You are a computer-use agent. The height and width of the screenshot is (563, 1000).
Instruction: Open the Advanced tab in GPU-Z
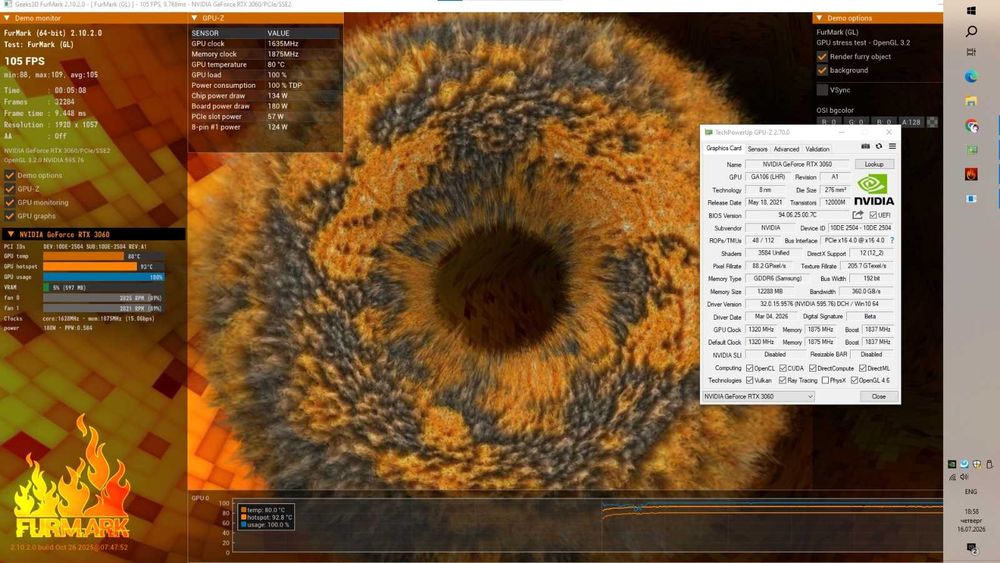786,149
